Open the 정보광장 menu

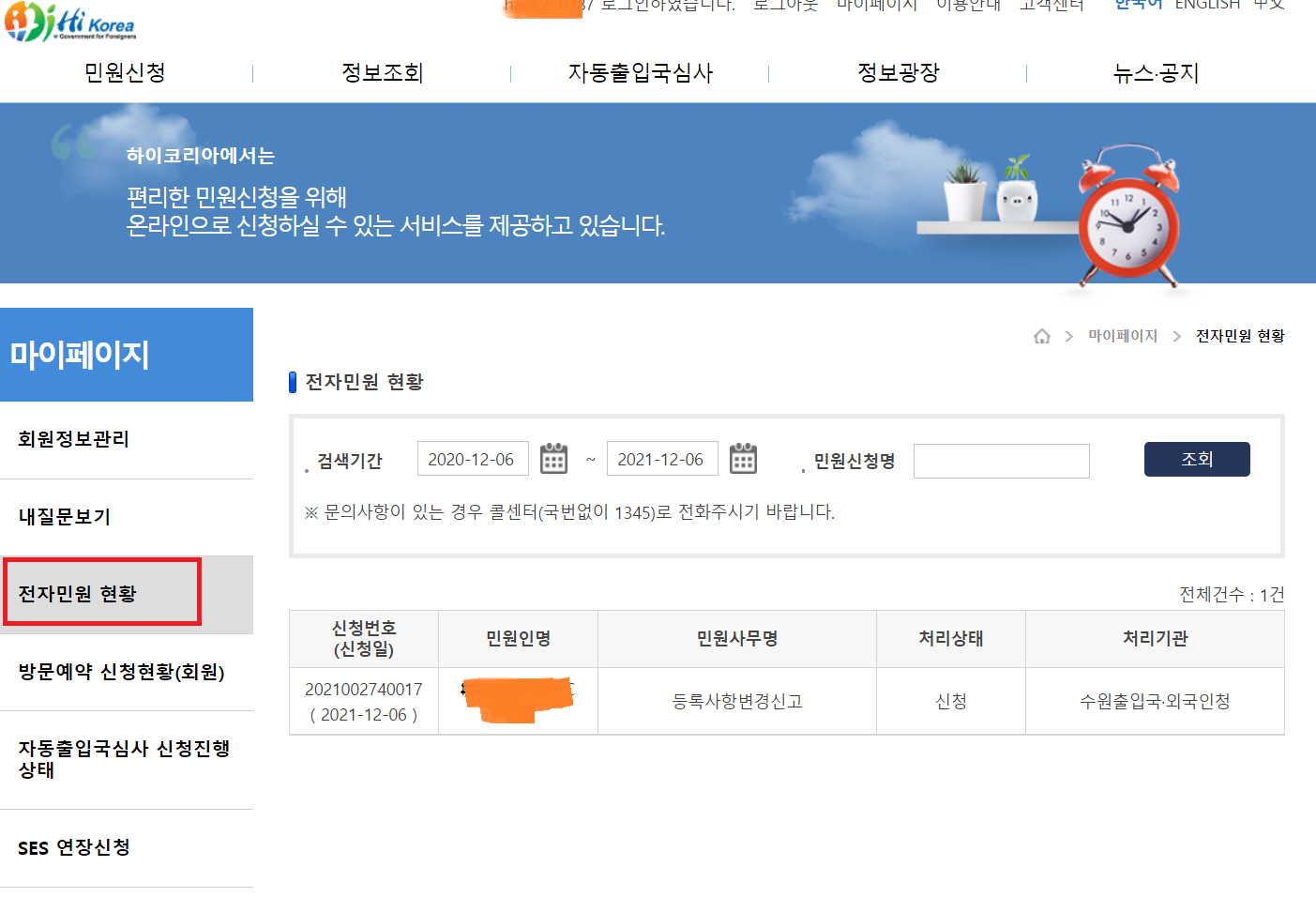(898, 73)
